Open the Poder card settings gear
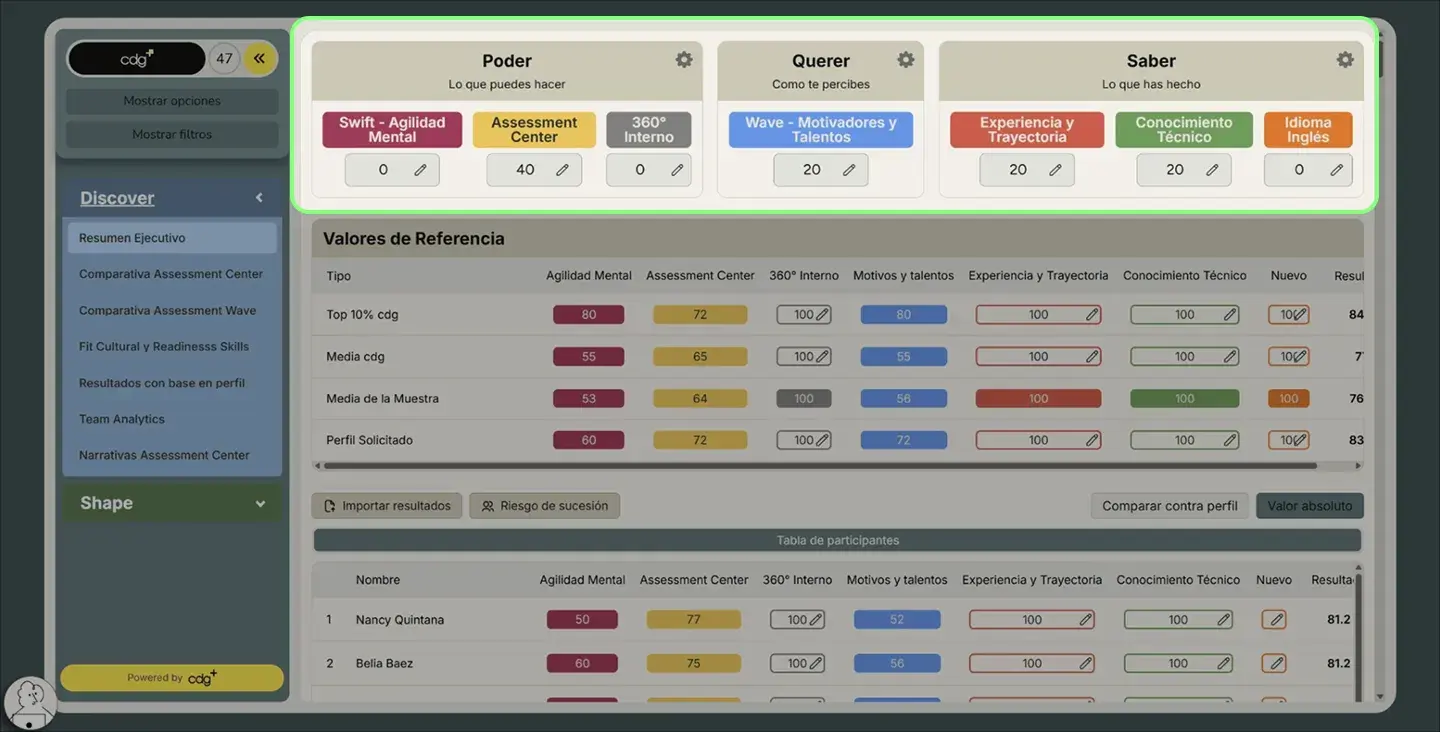The image size is (1440, 732). coord(684,60)
